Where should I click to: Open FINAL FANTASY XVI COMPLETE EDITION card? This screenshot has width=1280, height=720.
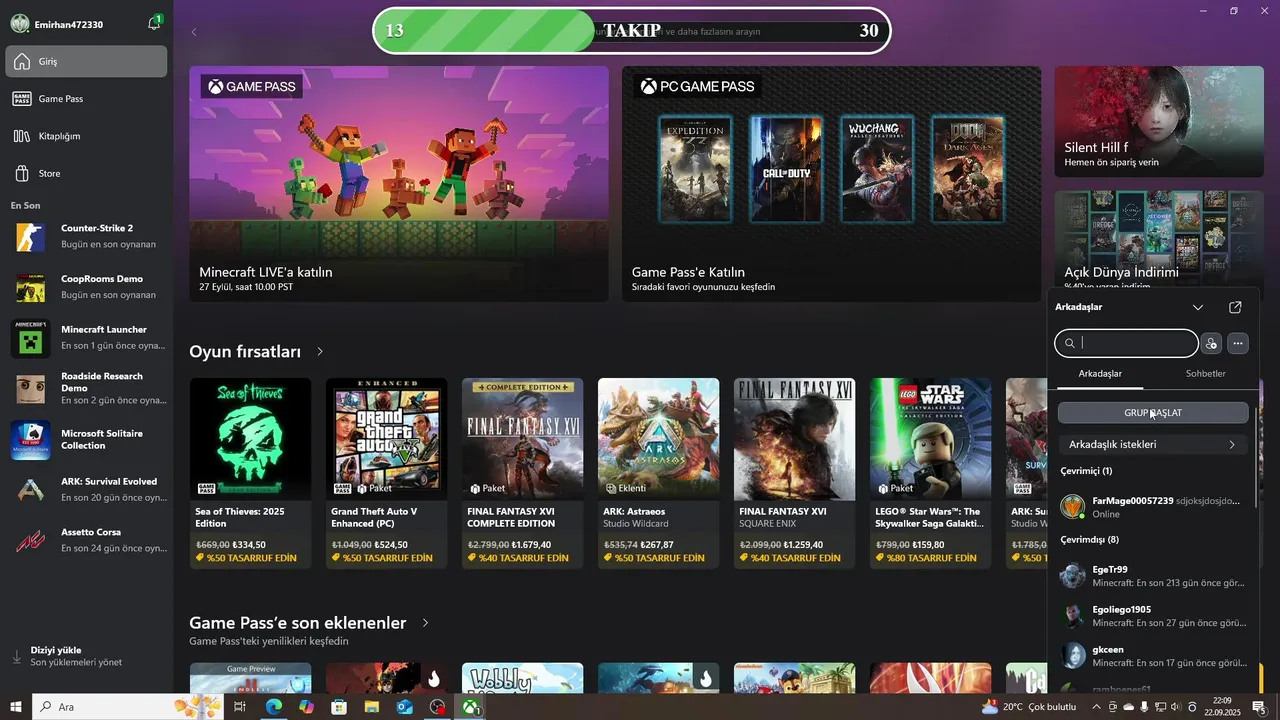(522, 473)
